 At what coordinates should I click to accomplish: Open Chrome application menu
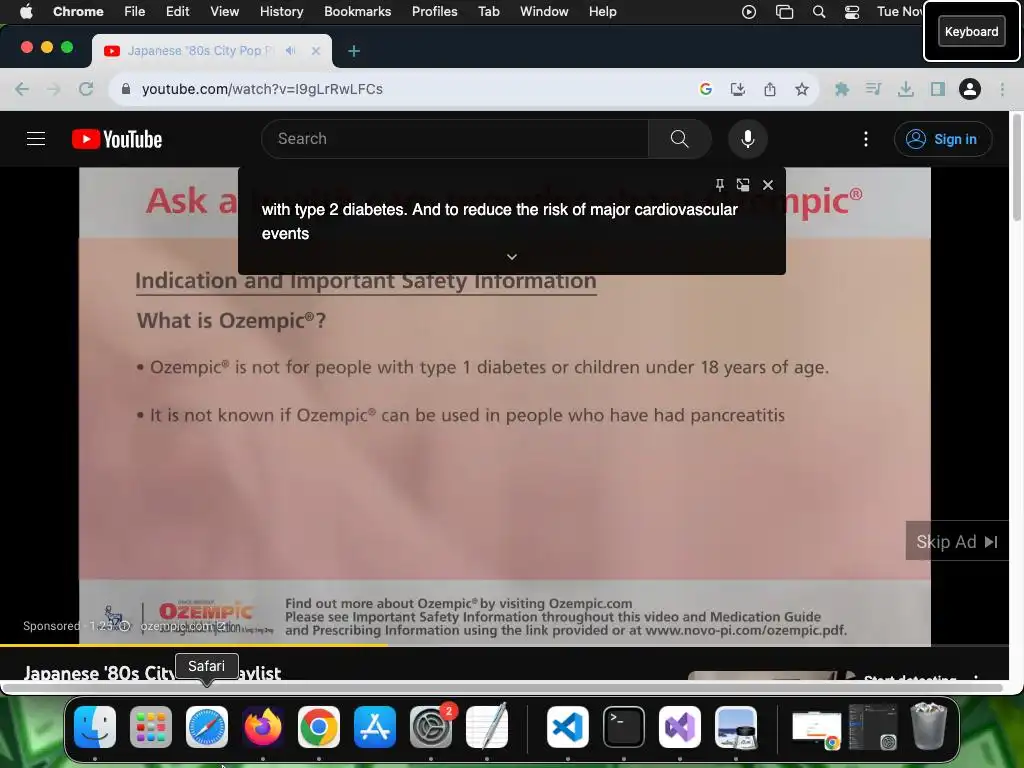[78, 11]
